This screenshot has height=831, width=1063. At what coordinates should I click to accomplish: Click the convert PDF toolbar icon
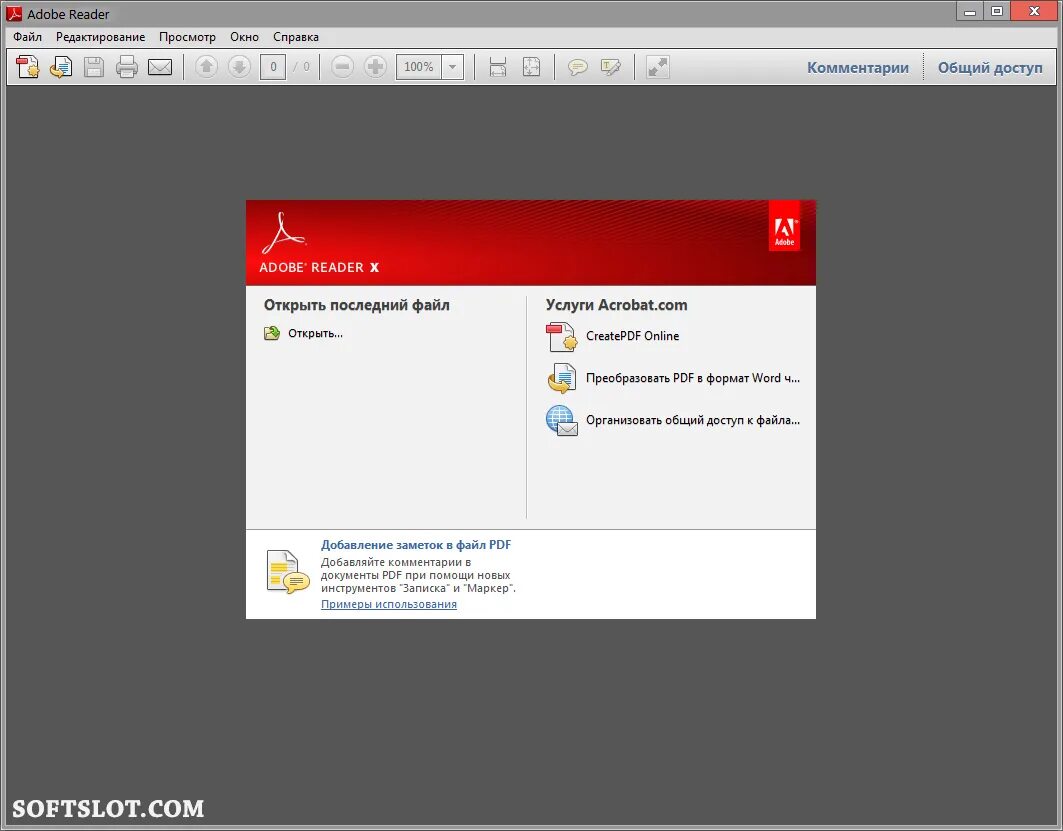coord(61,66)
